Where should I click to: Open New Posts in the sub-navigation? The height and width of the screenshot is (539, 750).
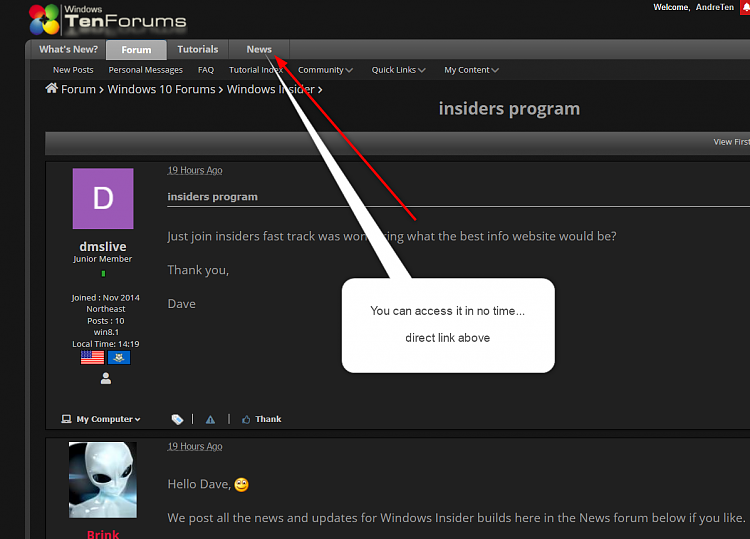click(73, 70)
